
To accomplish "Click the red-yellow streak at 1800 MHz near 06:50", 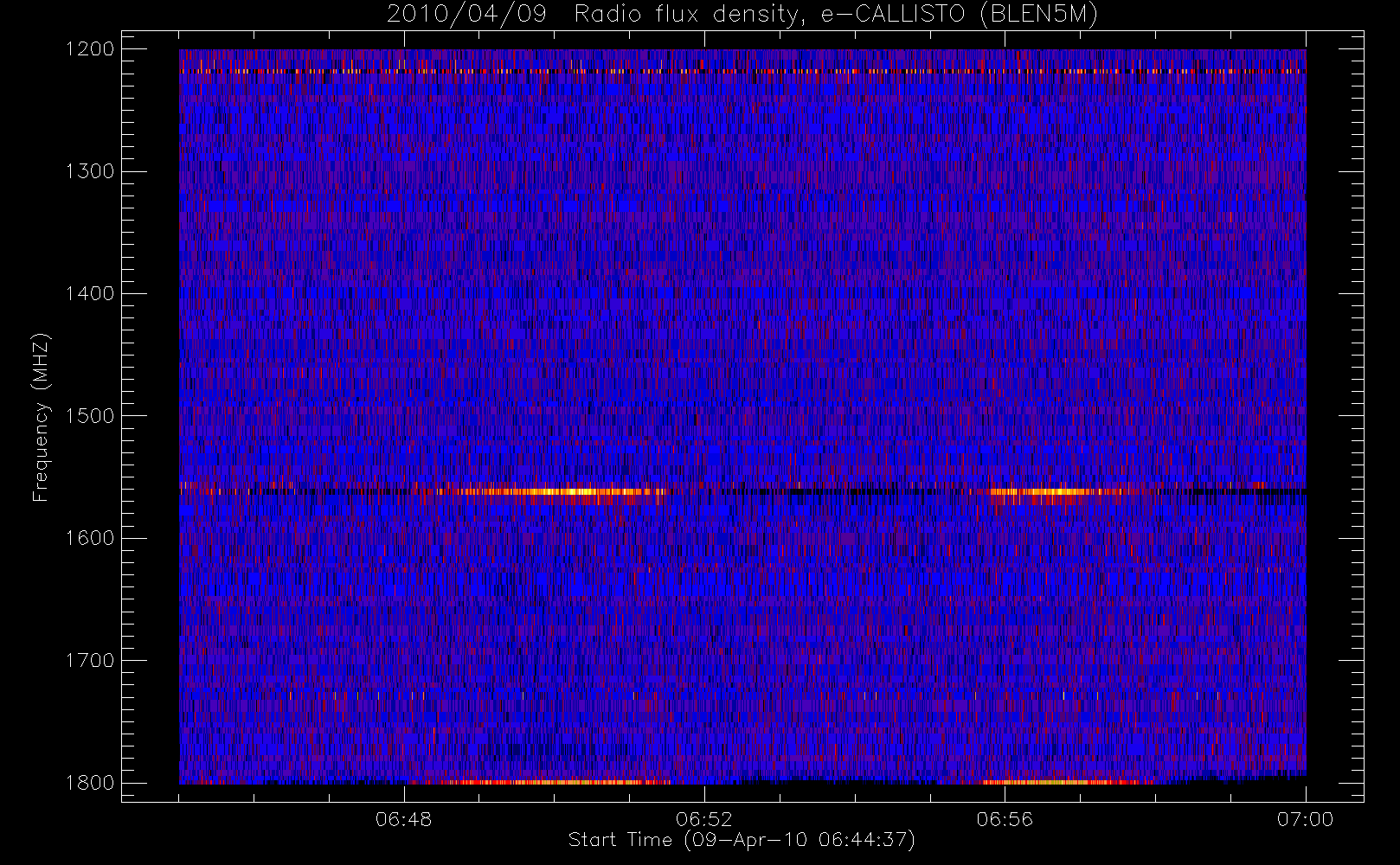I will point(554,782).
